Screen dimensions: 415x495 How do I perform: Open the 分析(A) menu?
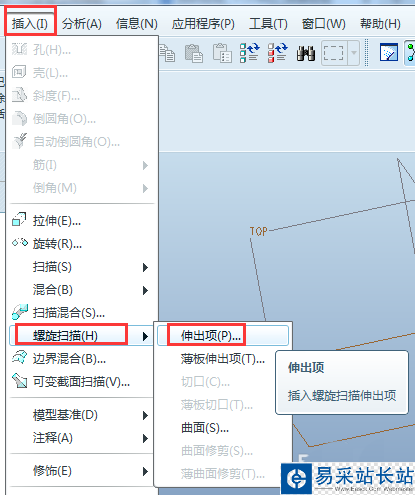coord(82,24)
